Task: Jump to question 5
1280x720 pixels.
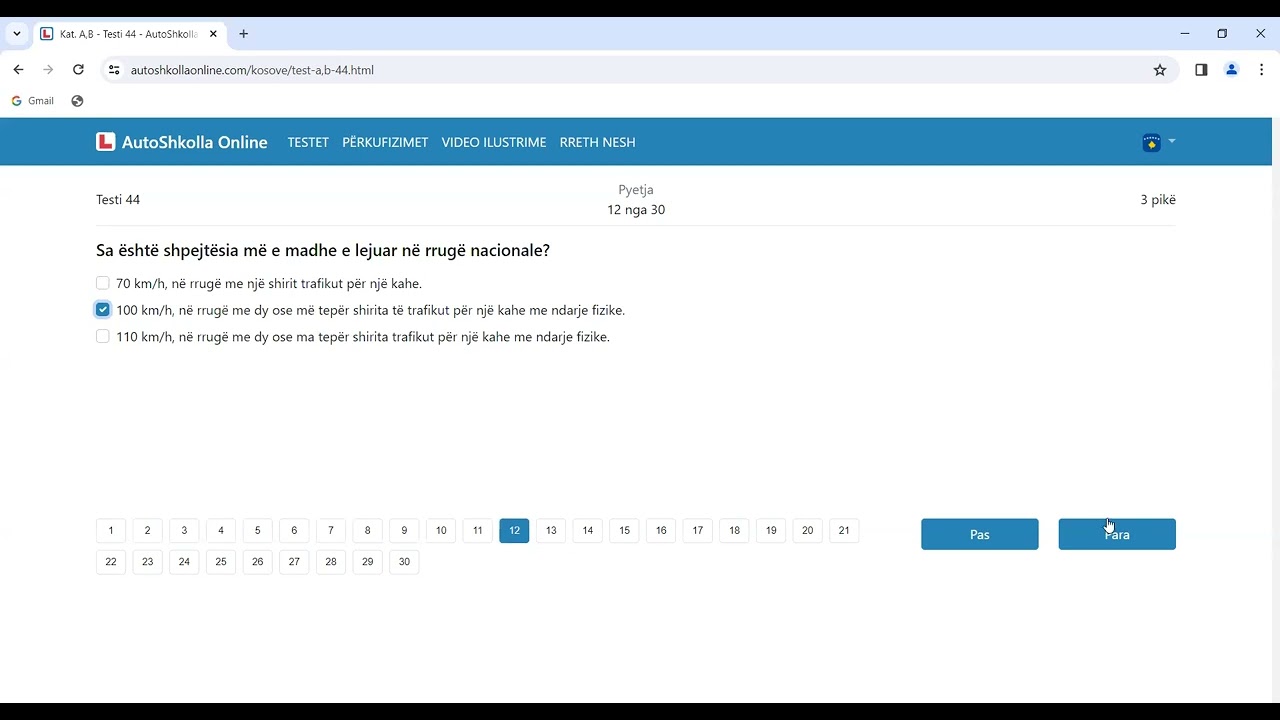Action: tap(257, 530)
